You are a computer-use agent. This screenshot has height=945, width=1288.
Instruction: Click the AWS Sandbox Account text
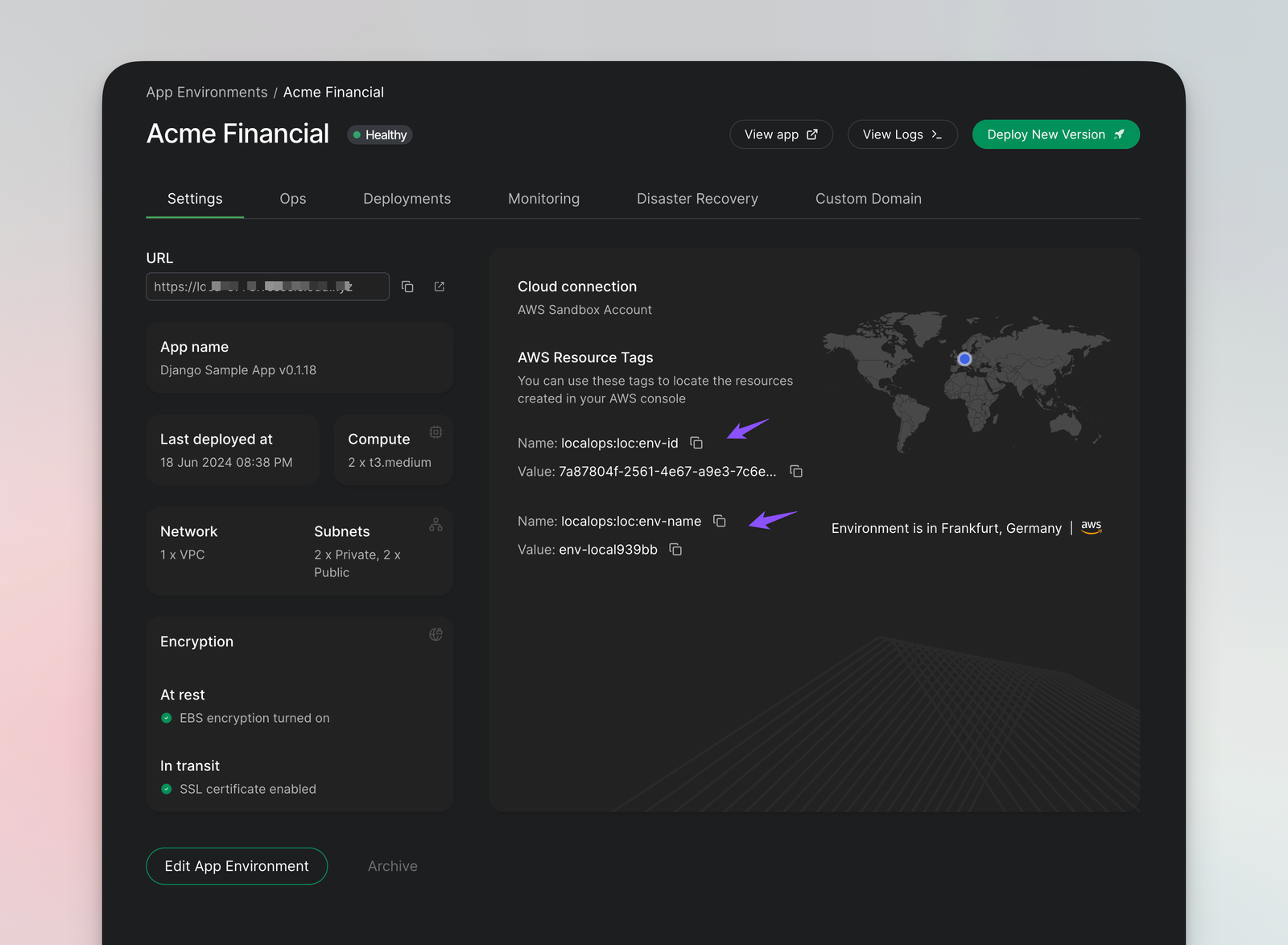pos(585,310)
